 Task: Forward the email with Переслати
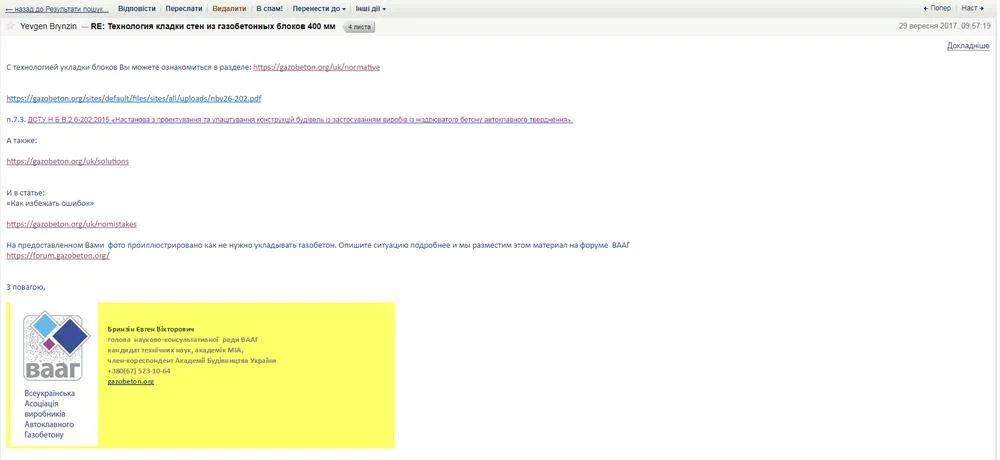tap(184, 9)
